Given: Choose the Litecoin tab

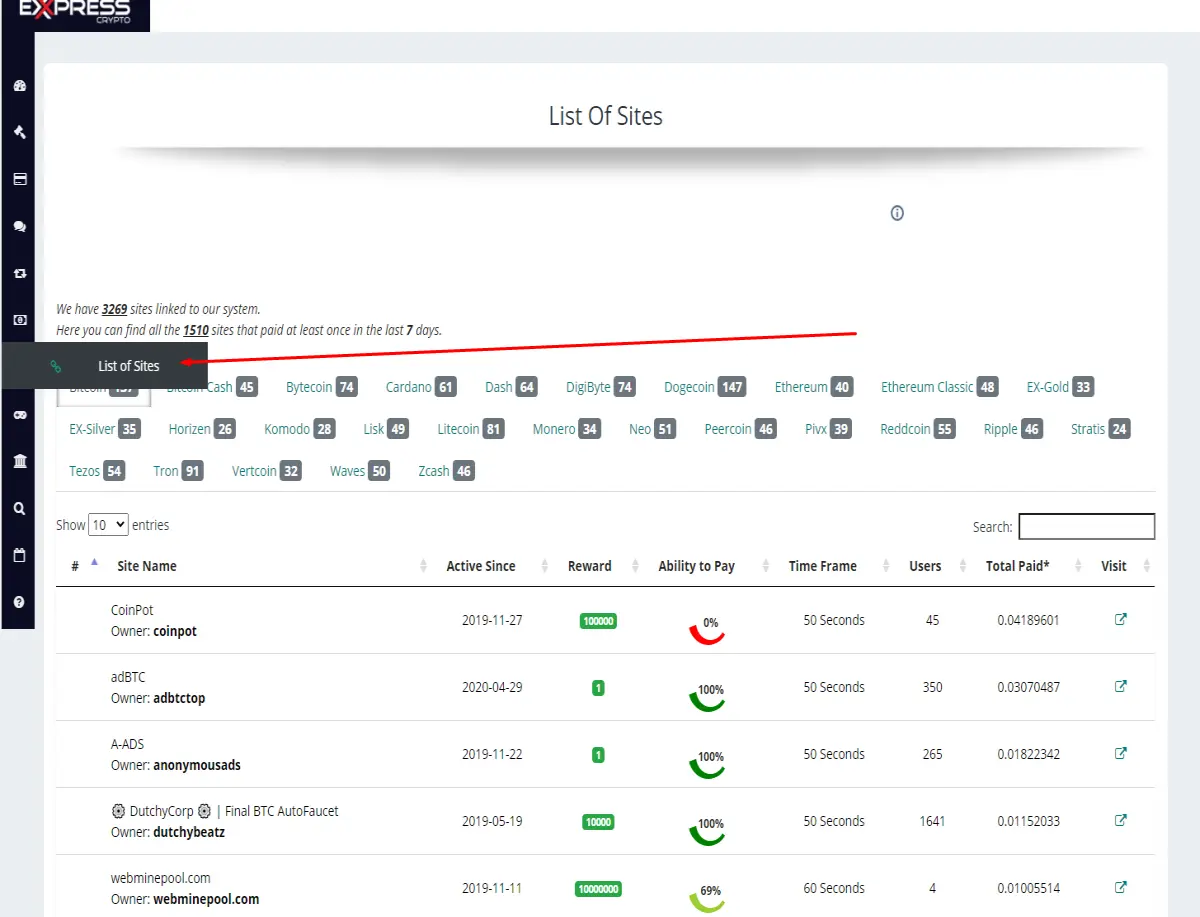Looking at the screenshot, I should point(470,429).
